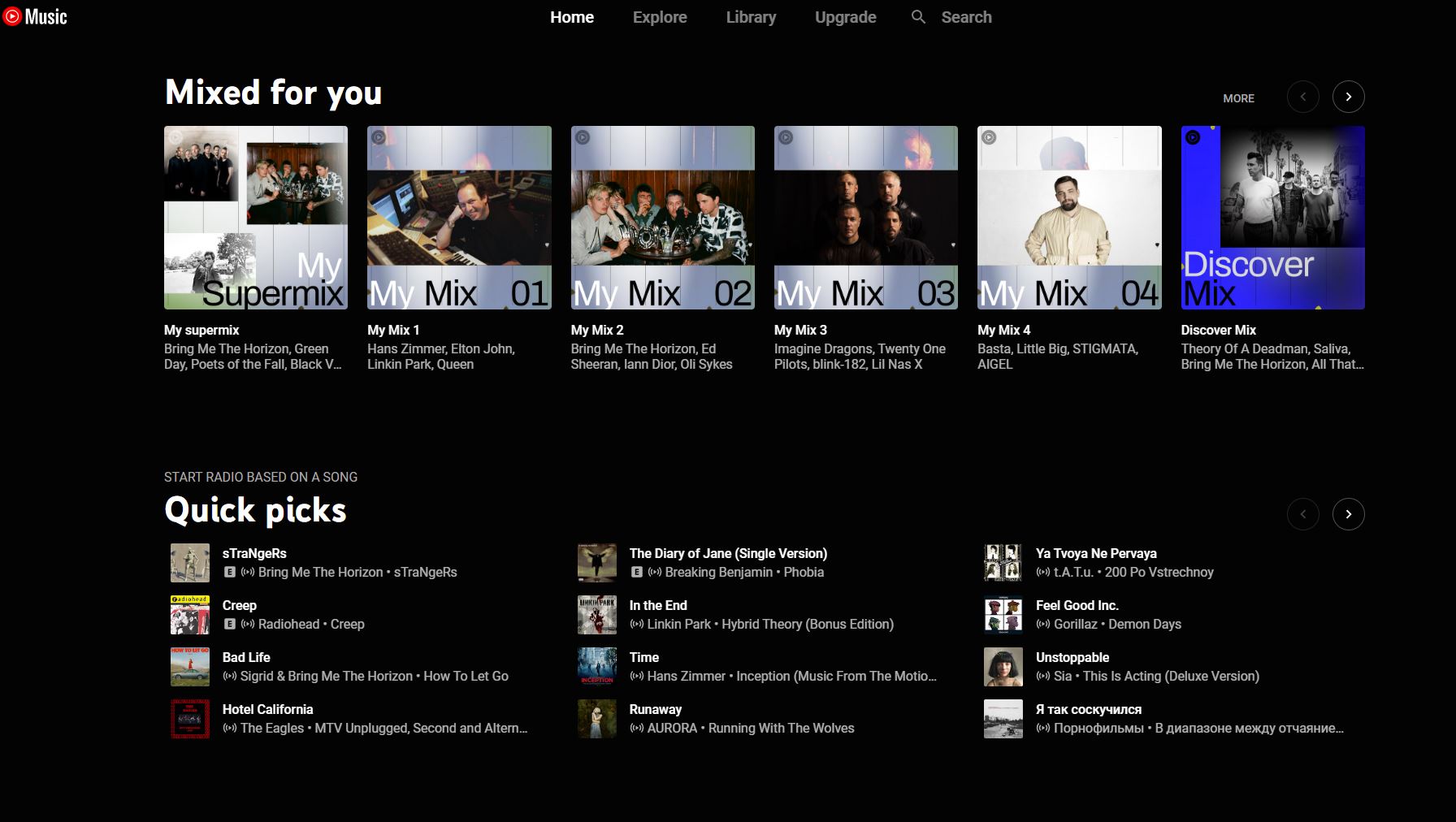
Task: Select the song title Hotel California
Action: 268,709
